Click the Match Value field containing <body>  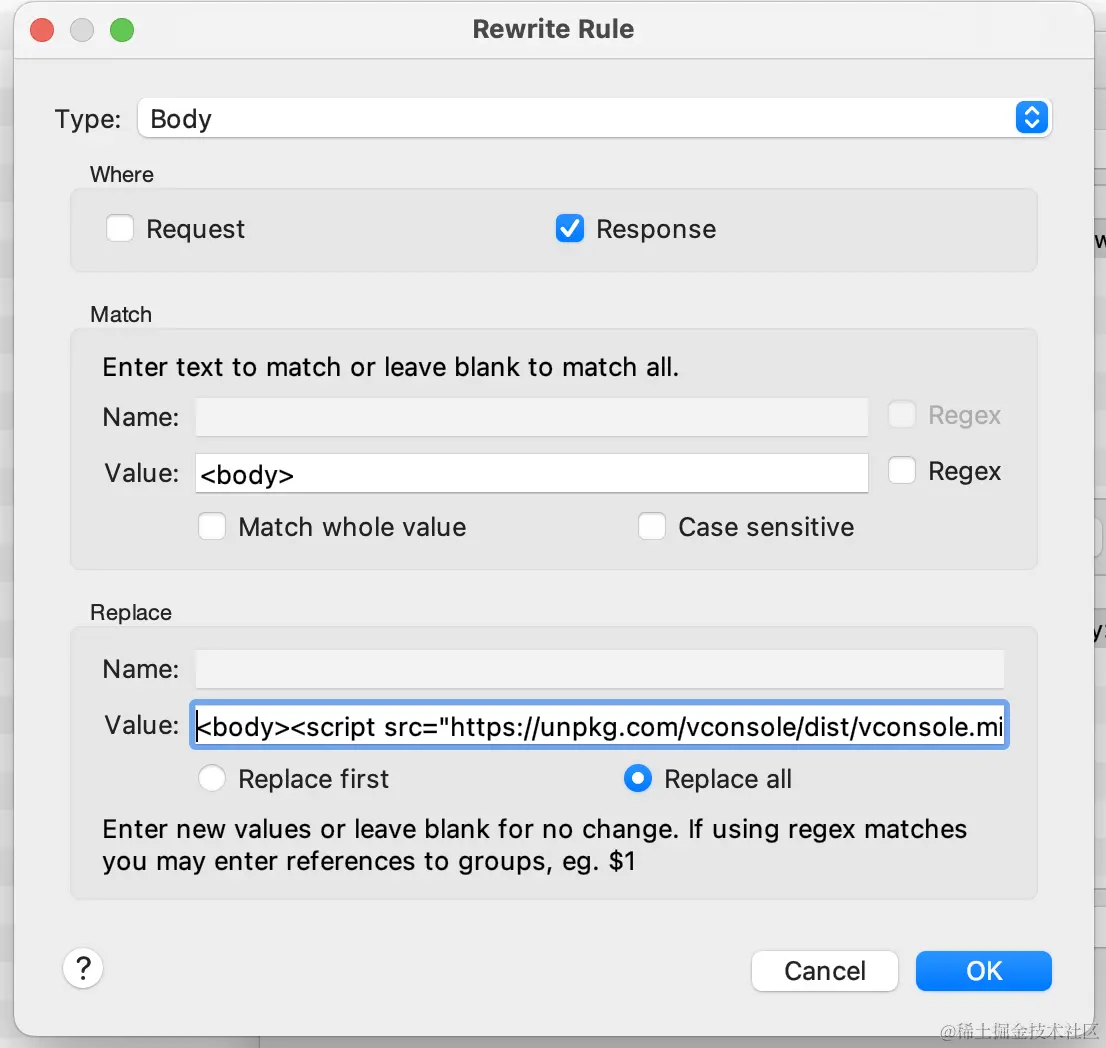pos(531,473)
